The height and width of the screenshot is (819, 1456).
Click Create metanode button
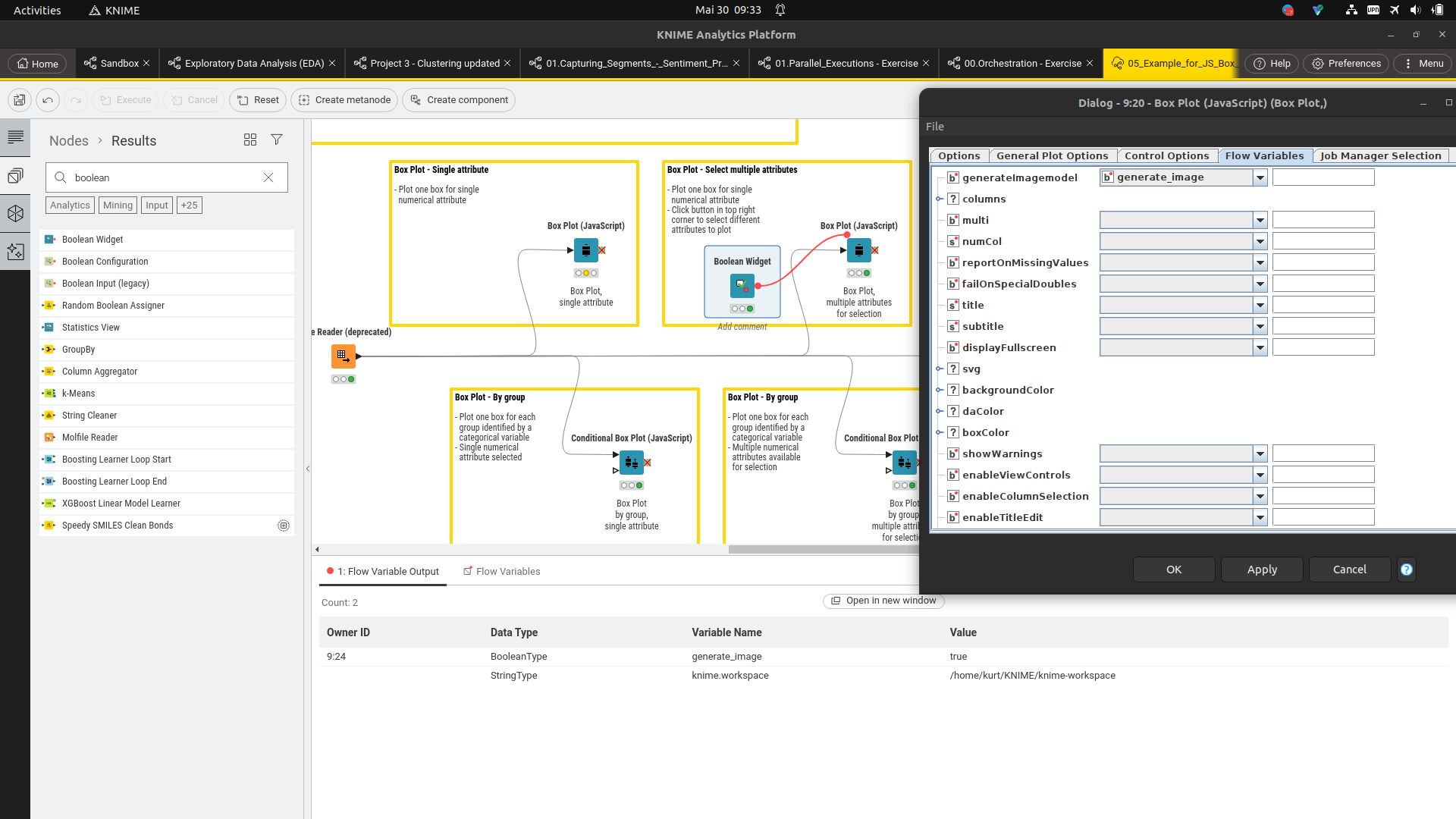click(344, 100)
